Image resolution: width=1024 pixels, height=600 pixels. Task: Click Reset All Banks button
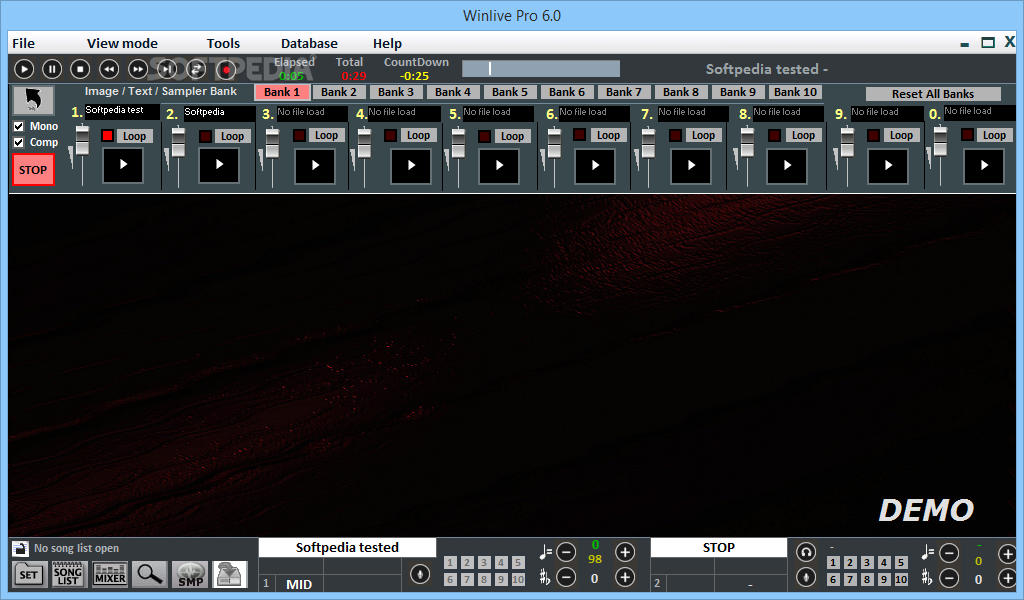(933, 94)
